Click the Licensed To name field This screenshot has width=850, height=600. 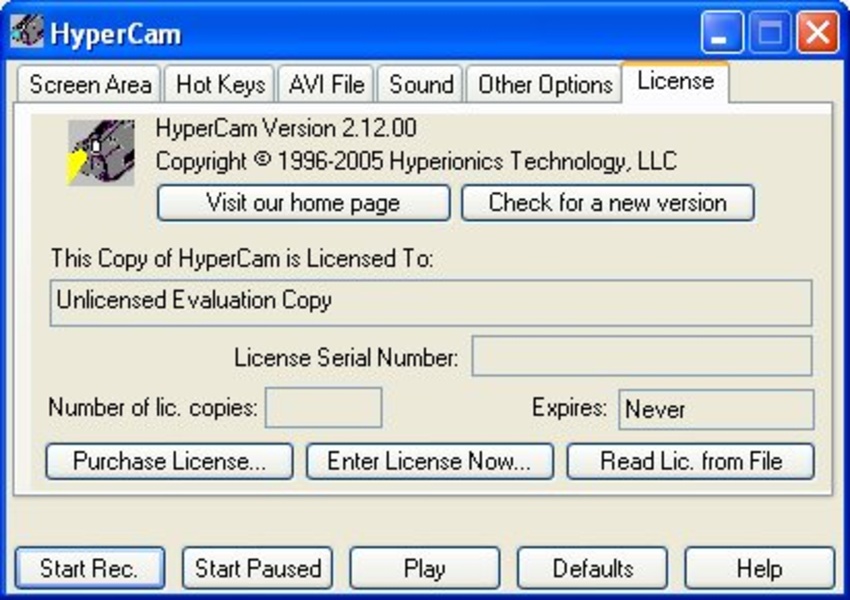(431, 302)
